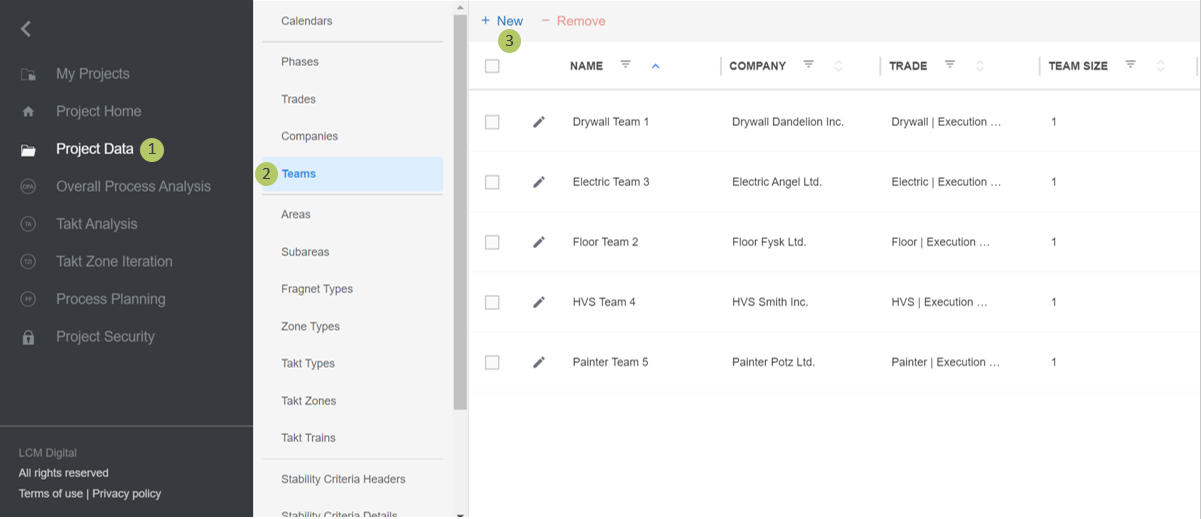This screenshot has height=519, width=1201.
Task: Check the box for Floor Team 2
Action: click(x=492, y=242)
